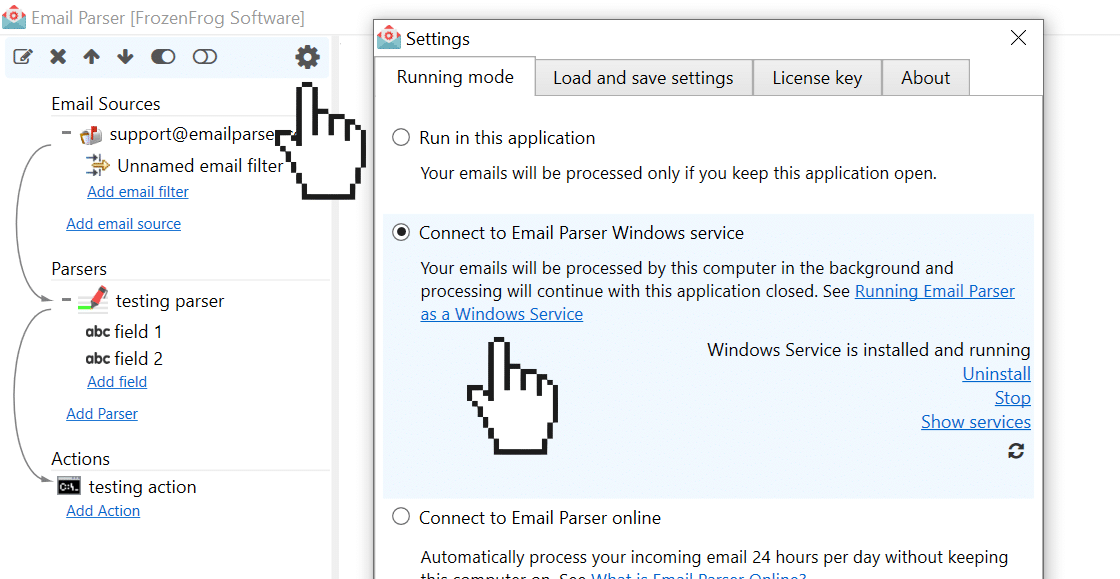Click the Add field link
This screenshot has width=1120, height=579.
pos(117,381)
